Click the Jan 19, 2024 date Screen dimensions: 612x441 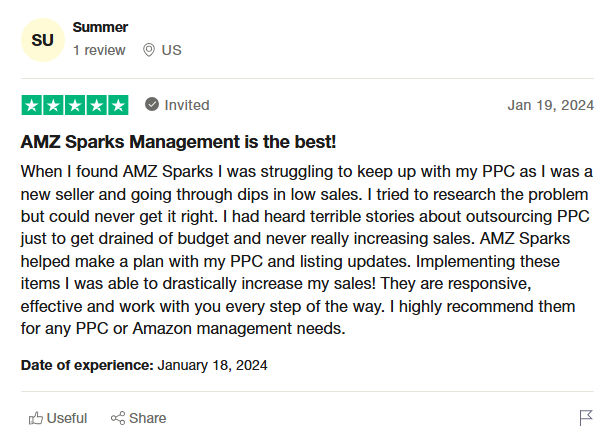pos(550,105)
